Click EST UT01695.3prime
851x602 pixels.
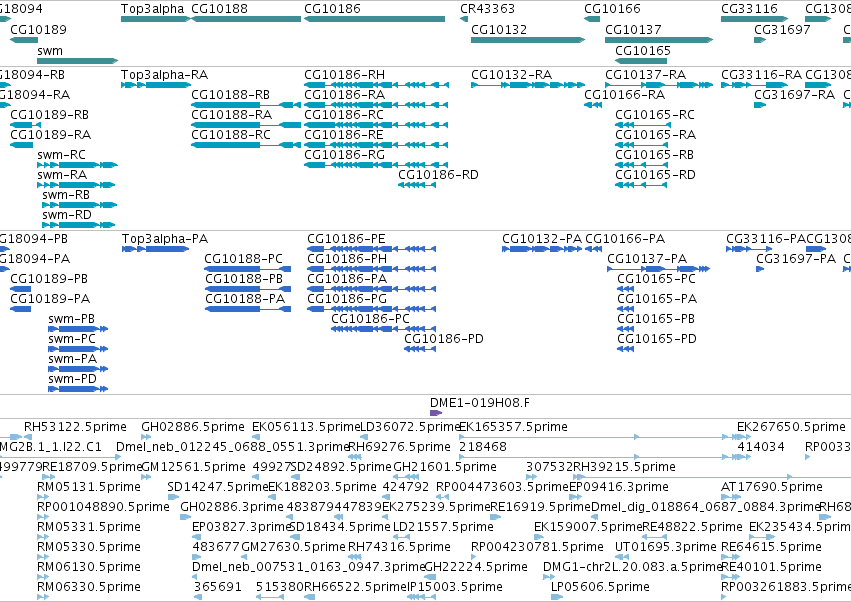pos(622,557)
